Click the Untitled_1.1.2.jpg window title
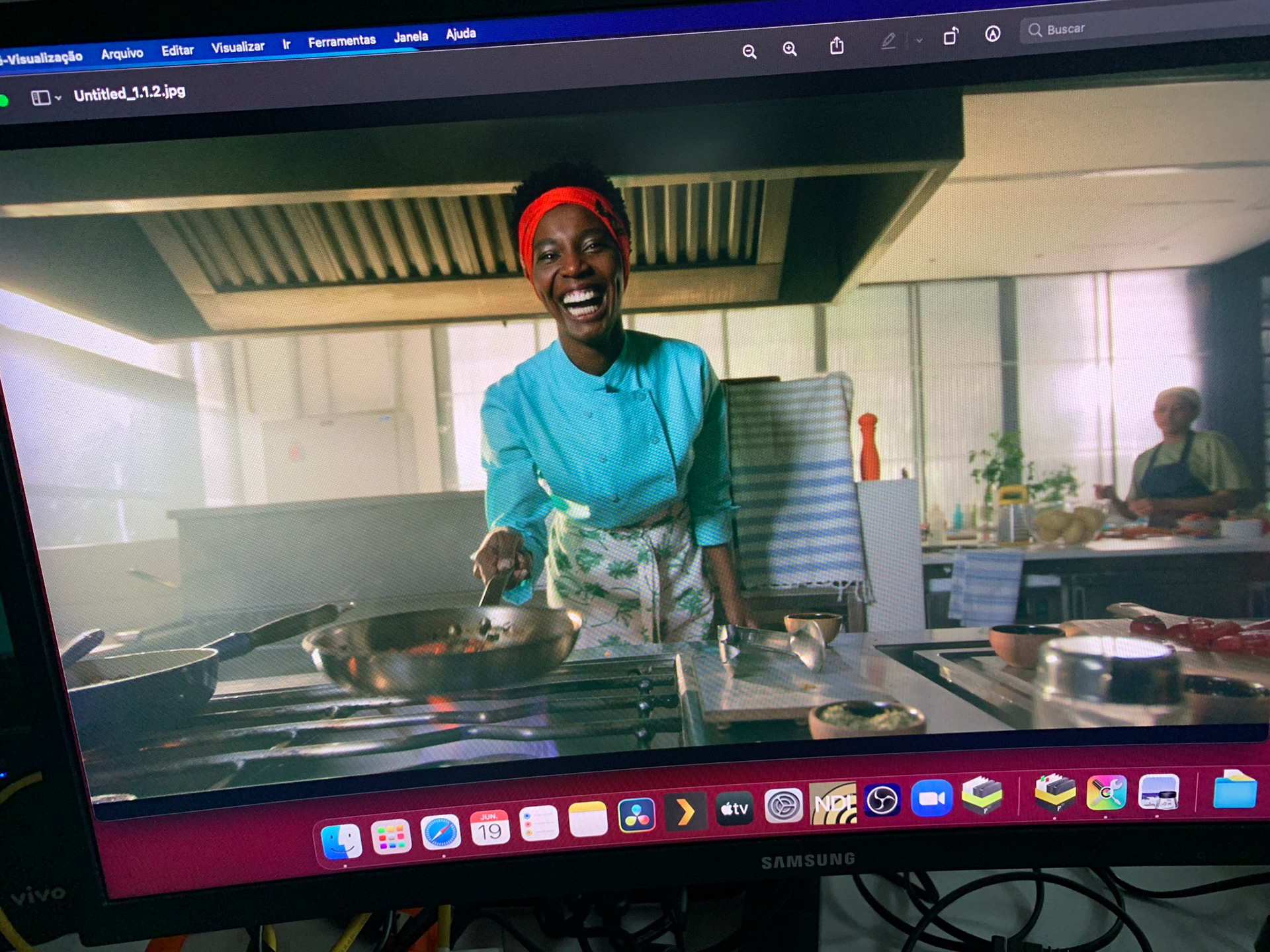Viewport: 1270px width, 952px height. pyautogui.click(x=130, y=93)
